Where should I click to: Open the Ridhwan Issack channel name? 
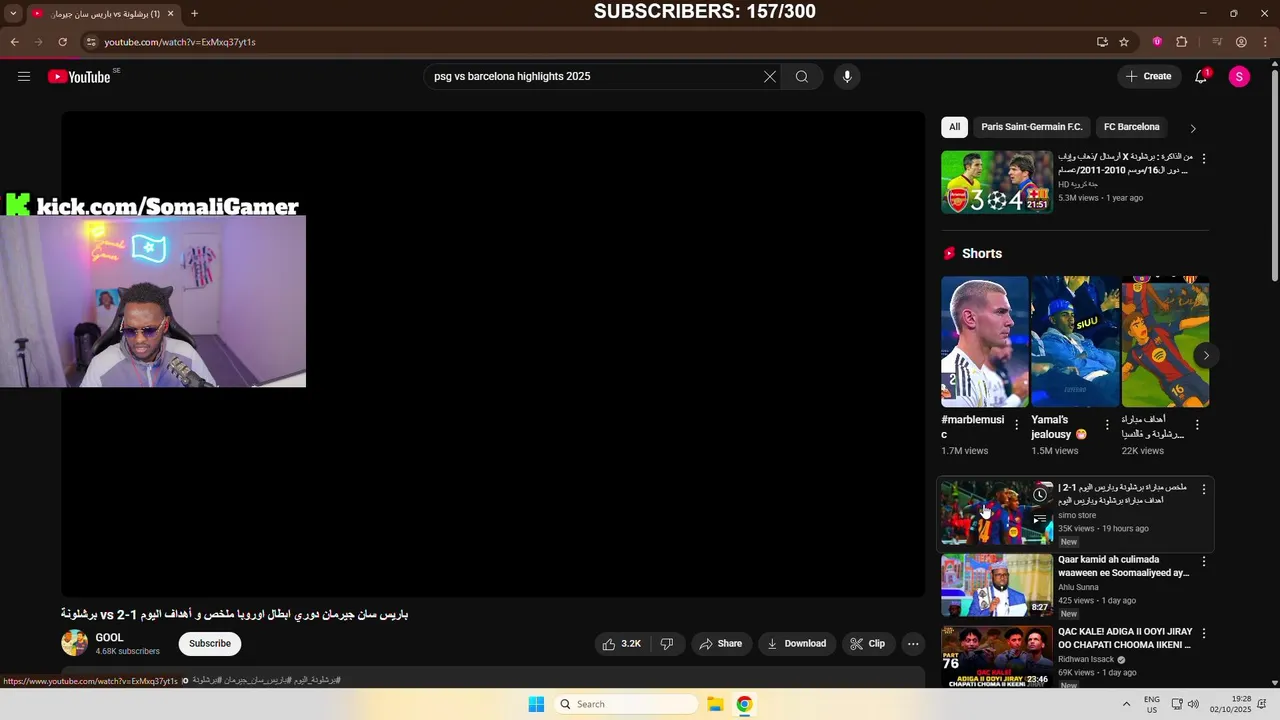(x=1086, y=660)
